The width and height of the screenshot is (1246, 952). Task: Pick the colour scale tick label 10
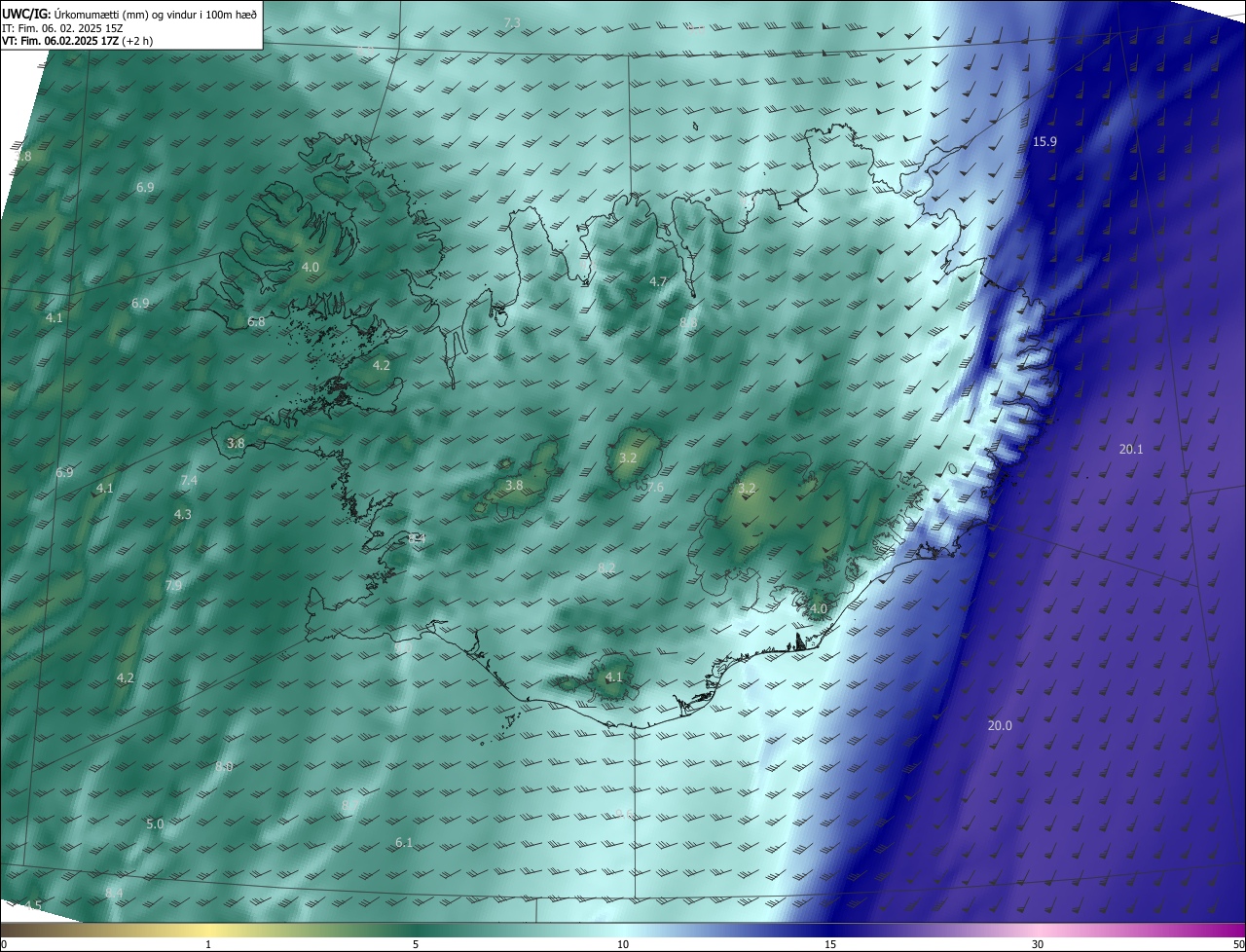point(623,944)
